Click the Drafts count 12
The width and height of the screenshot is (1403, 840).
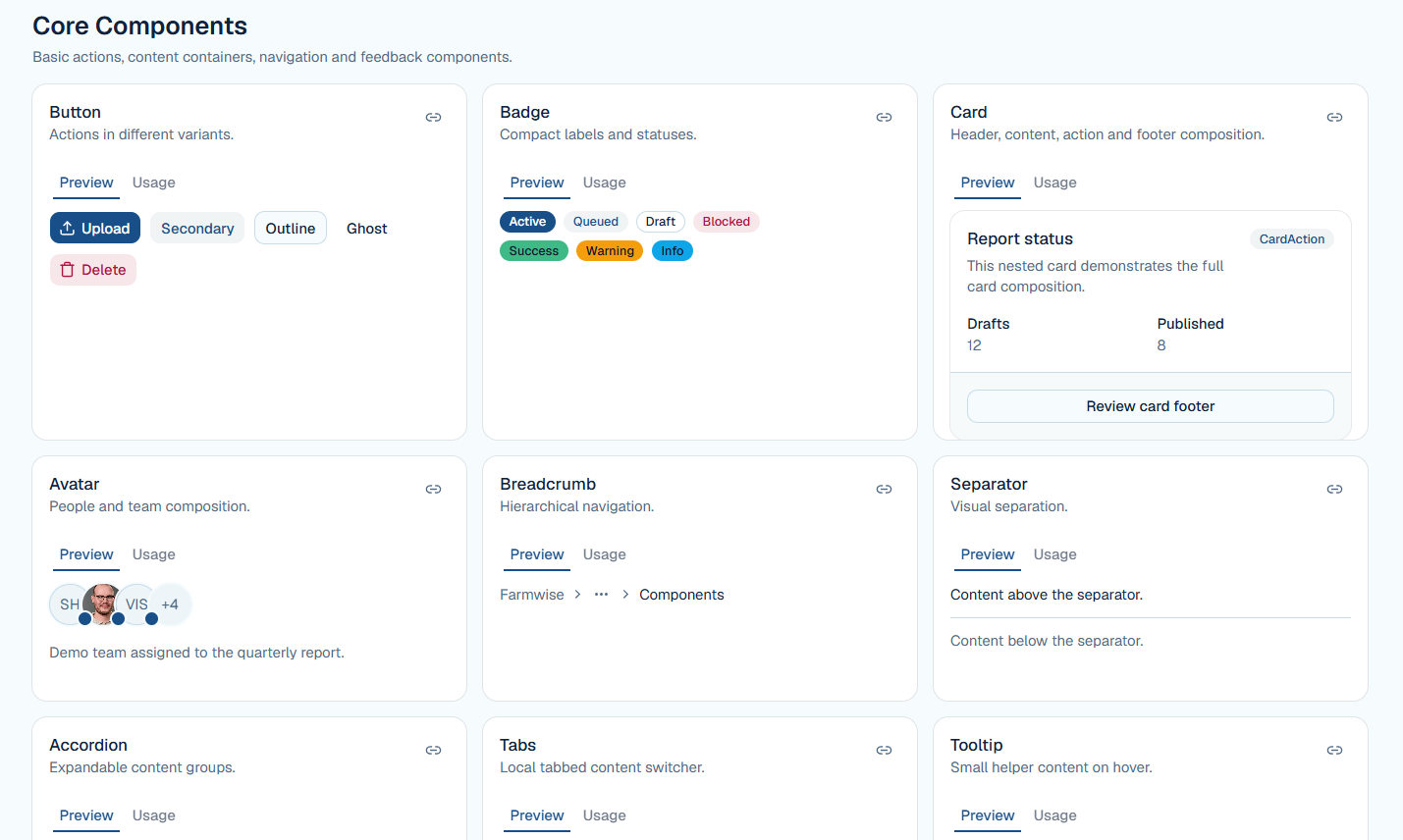974,345
